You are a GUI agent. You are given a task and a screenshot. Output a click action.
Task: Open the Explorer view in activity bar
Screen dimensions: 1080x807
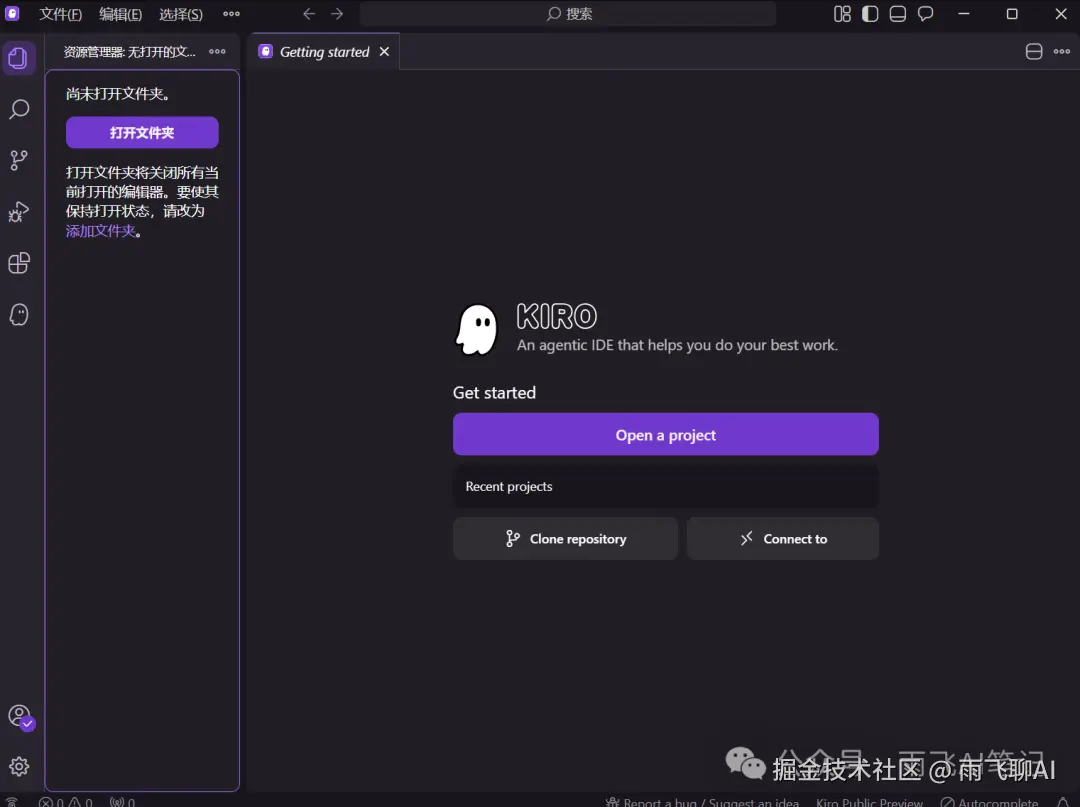pyautogui.click(x=19, y=58)
